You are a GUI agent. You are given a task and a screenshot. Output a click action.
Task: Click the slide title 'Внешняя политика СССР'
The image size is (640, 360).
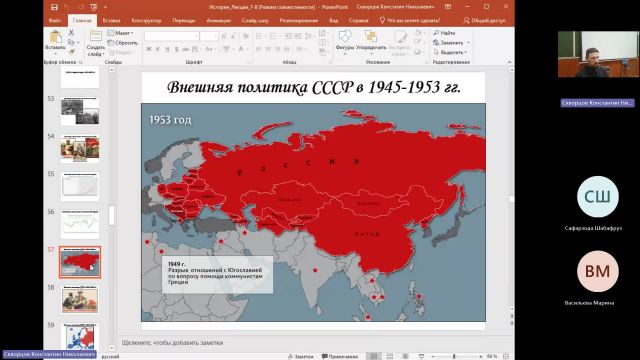pyautogui.click(x=313, y=87)
